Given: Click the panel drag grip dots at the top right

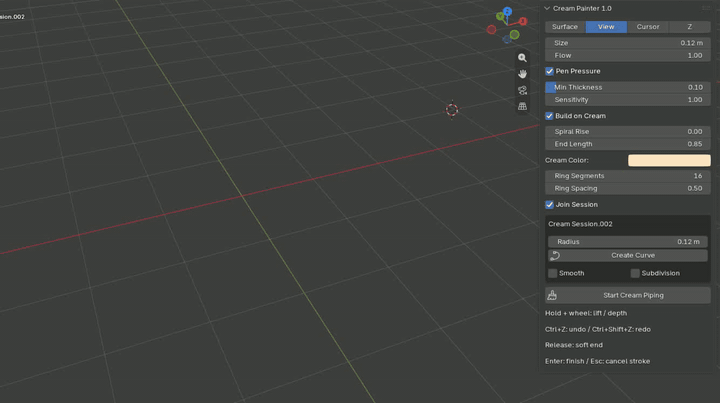Looking at the screenshot, I should coord(706,8).
